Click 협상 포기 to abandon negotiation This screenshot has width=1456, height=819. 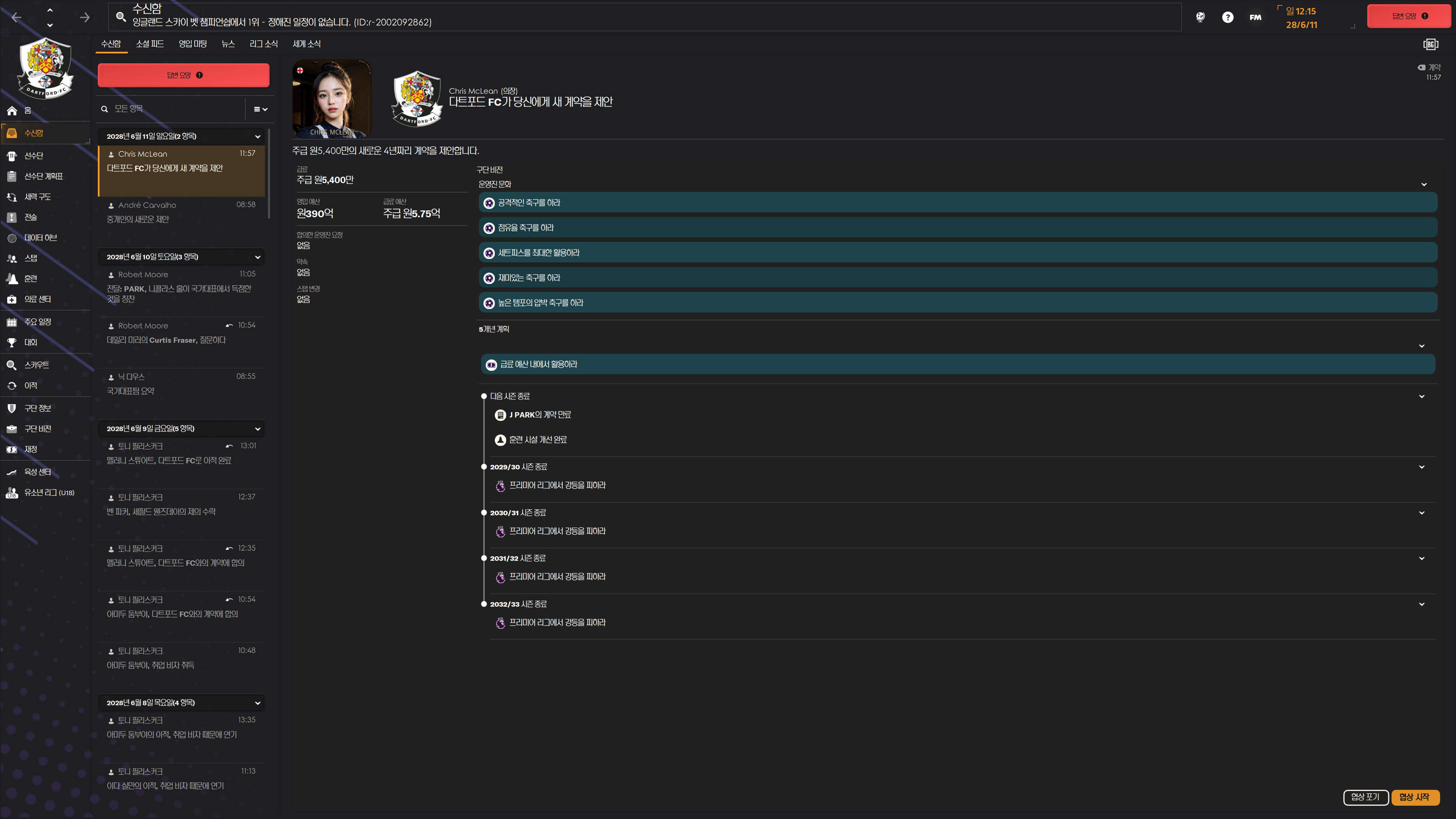click(x=1365, y=797)
